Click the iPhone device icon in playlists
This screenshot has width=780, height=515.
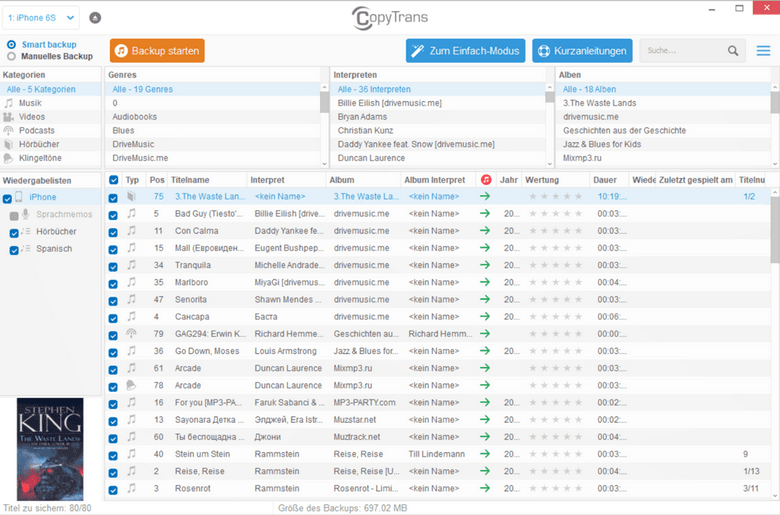coord(19,197)
